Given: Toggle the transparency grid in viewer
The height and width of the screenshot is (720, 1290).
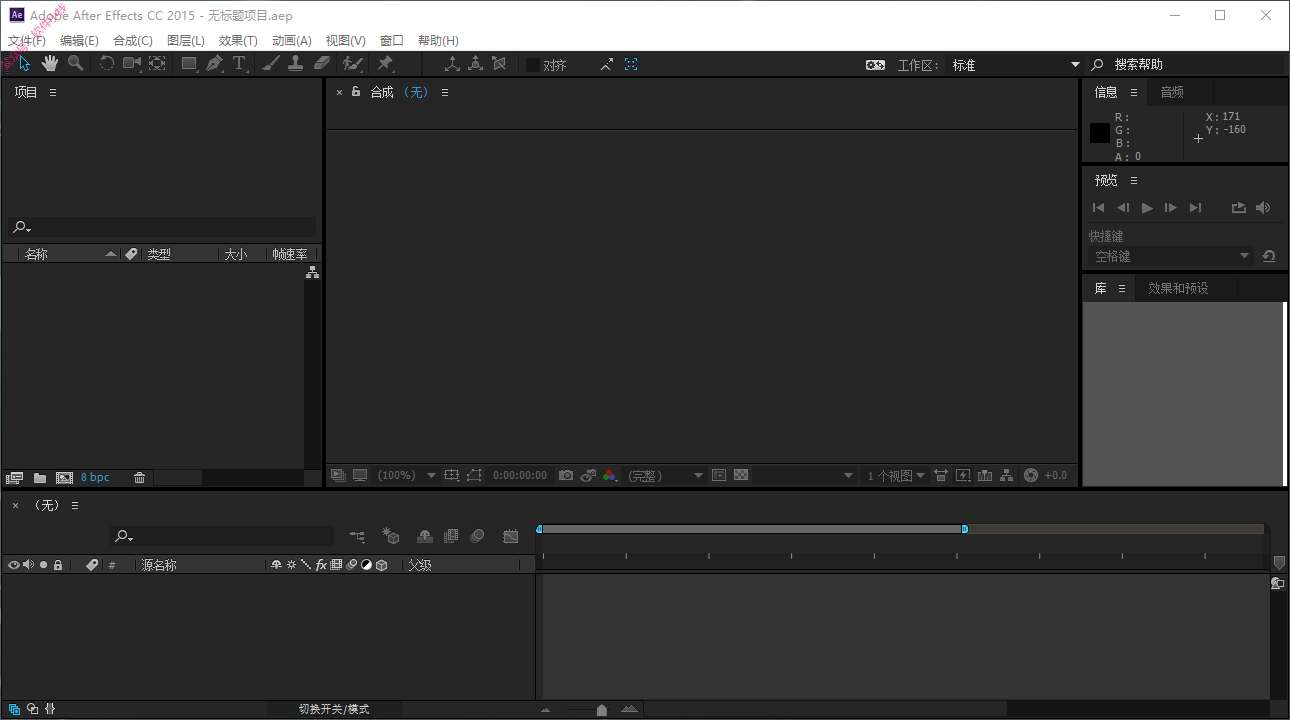Looking at the screenshot, I should (741, 475).
